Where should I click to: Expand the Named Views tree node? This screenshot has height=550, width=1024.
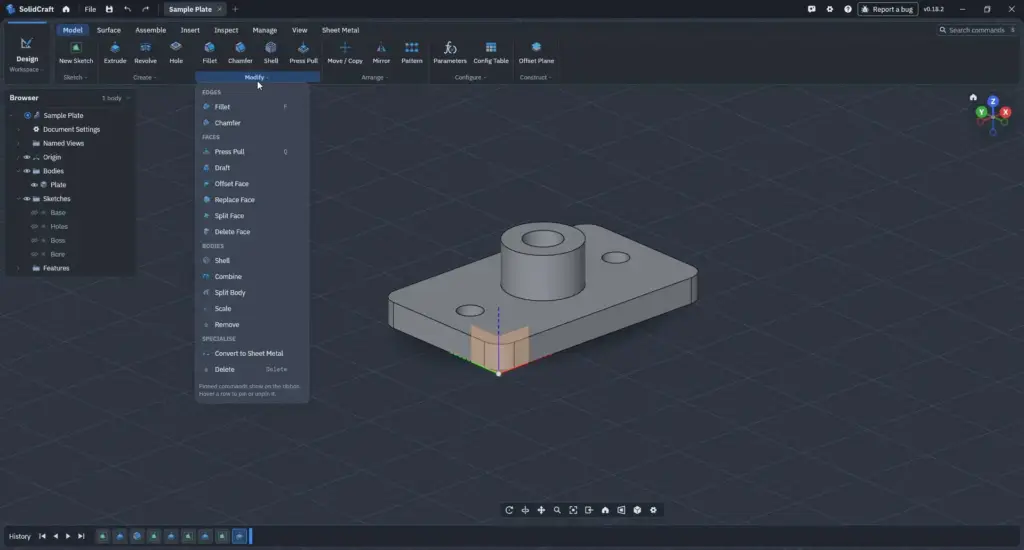click(18, 143)
